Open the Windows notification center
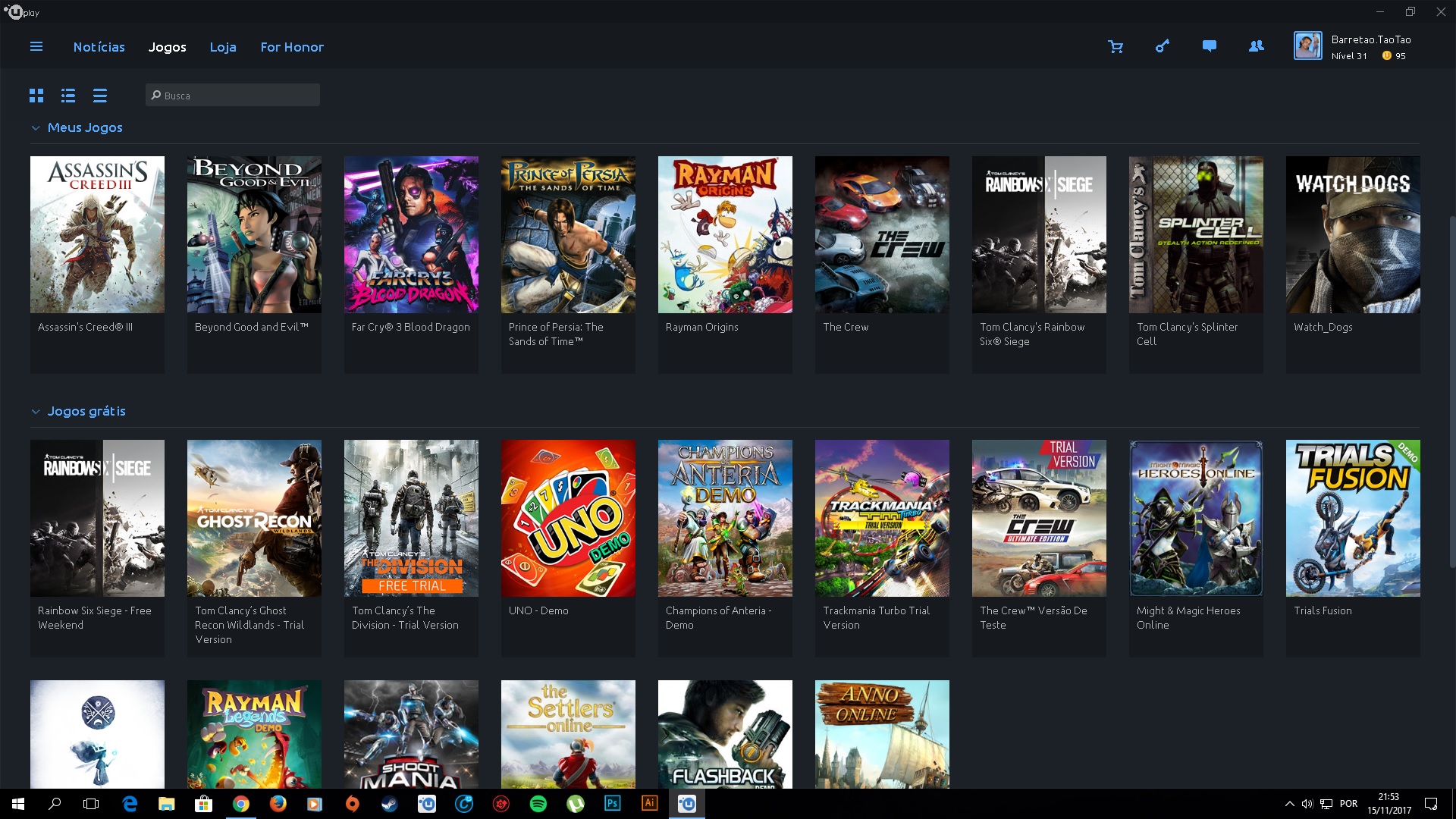This screenshot has width=1456, height=819. point(1431,804)
